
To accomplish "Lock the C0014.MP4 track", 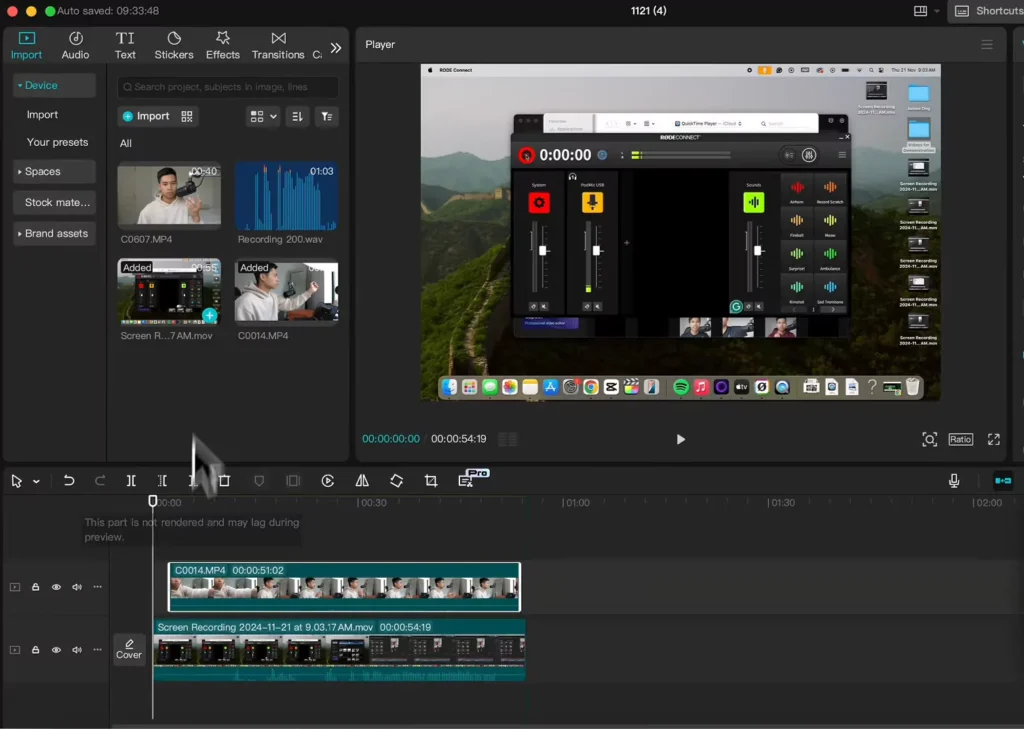I will click(x=35, y=587).
